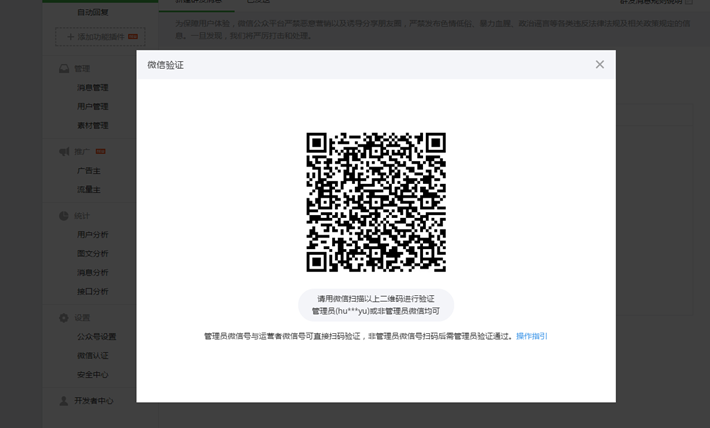The height and width of the screenshot is (428, 710).
Task: Open 消息管理 in the sidebar
Action: [x=93, y=87]
